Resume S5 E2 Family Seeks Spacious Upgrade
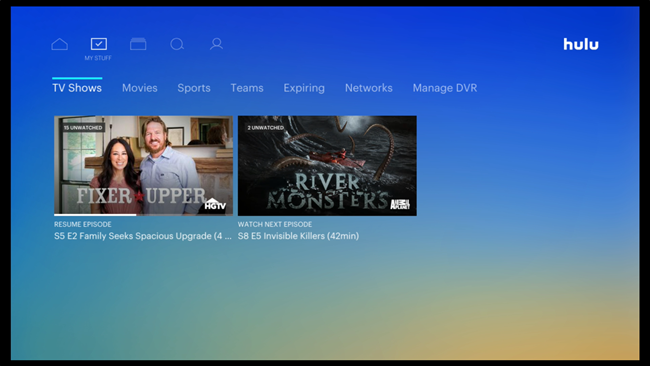This screenshot has width=650, height=366. [x=143, y=236]
